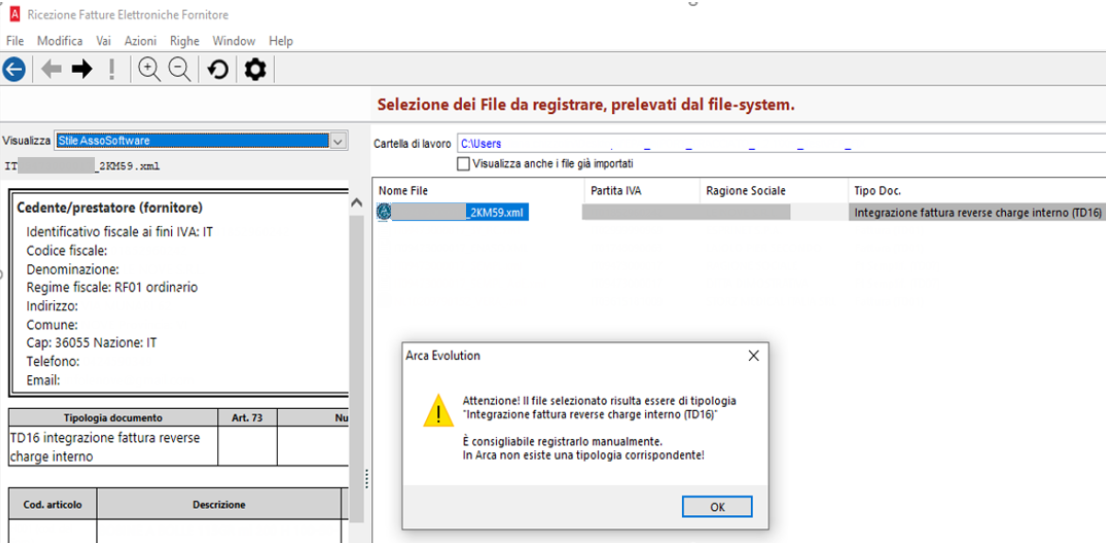The image size is (1109, 545).
Task: Enable Visualizza anche i file già importati
Action: pyautogui.click(x=463, y=164)
